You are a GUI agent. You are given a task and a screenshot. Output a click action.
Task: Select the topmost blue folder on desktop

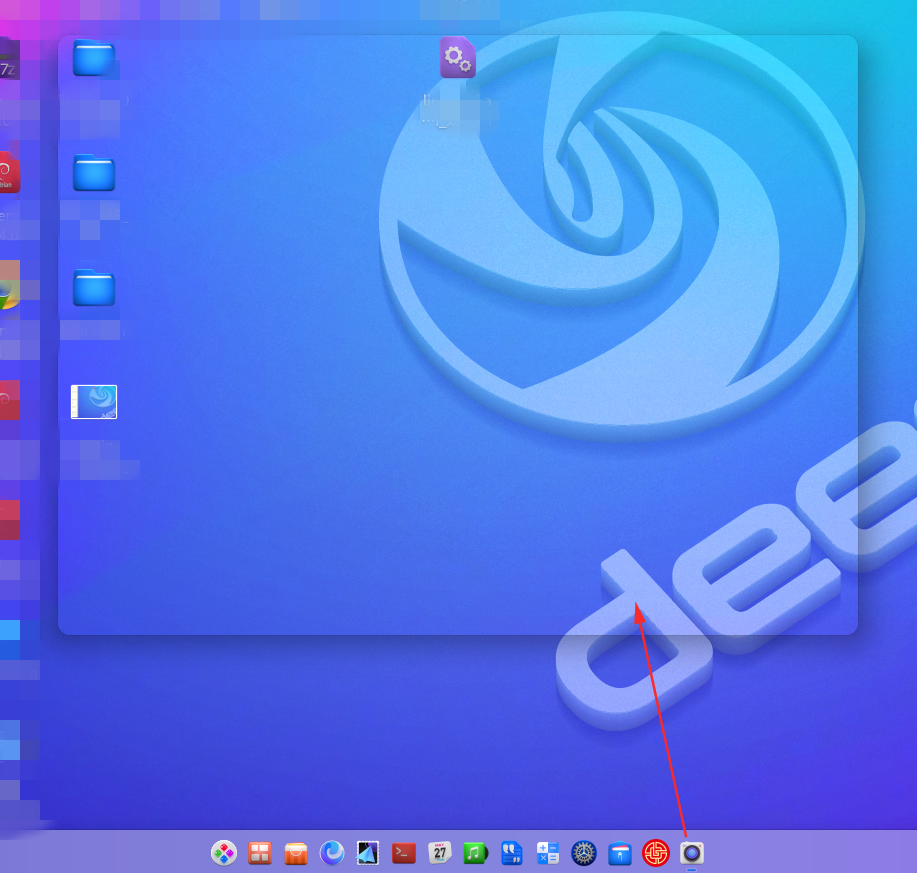[x=94, y=58]
